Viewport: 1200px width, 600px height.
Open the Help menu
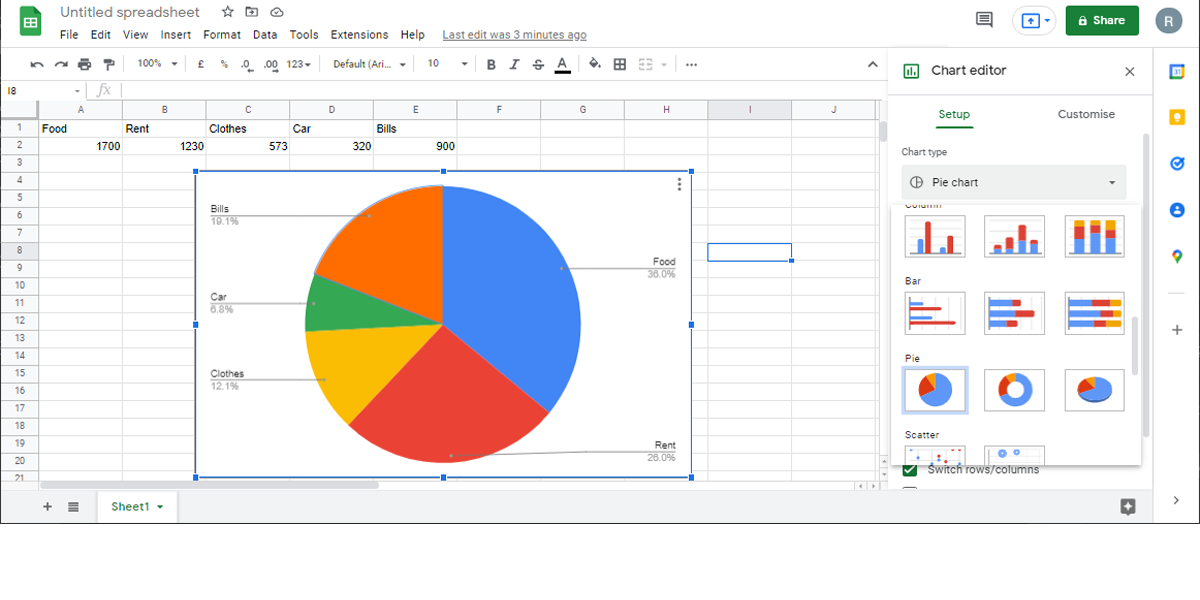[413, 35]
